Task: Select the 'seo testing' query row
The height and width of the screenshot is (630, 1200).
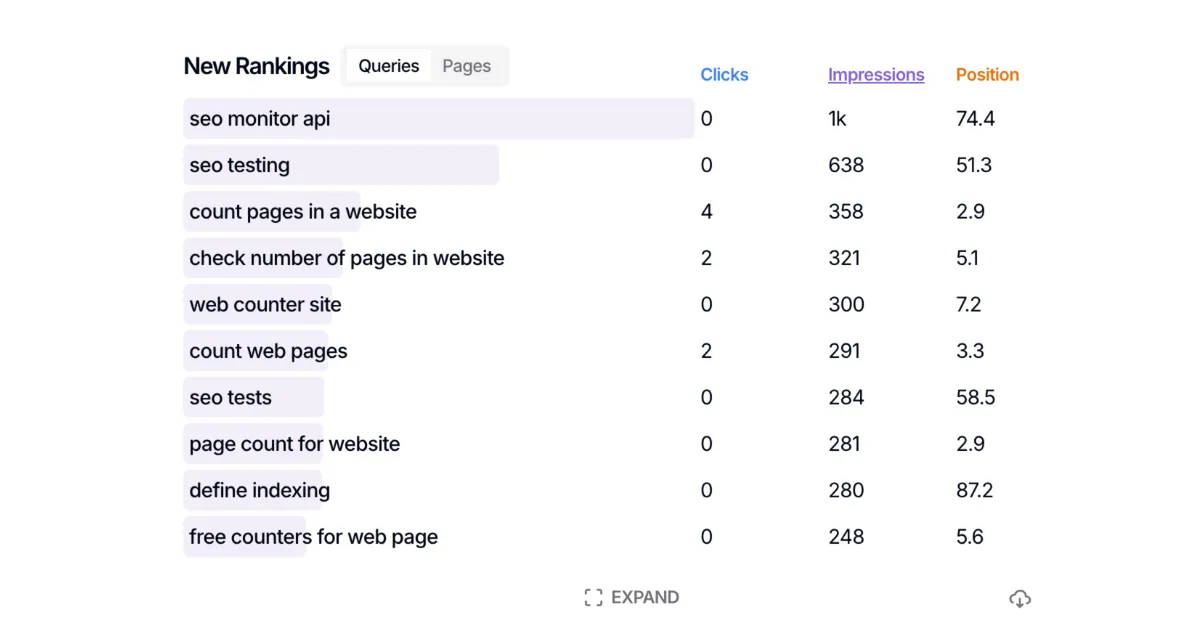Action: point(240,165)
